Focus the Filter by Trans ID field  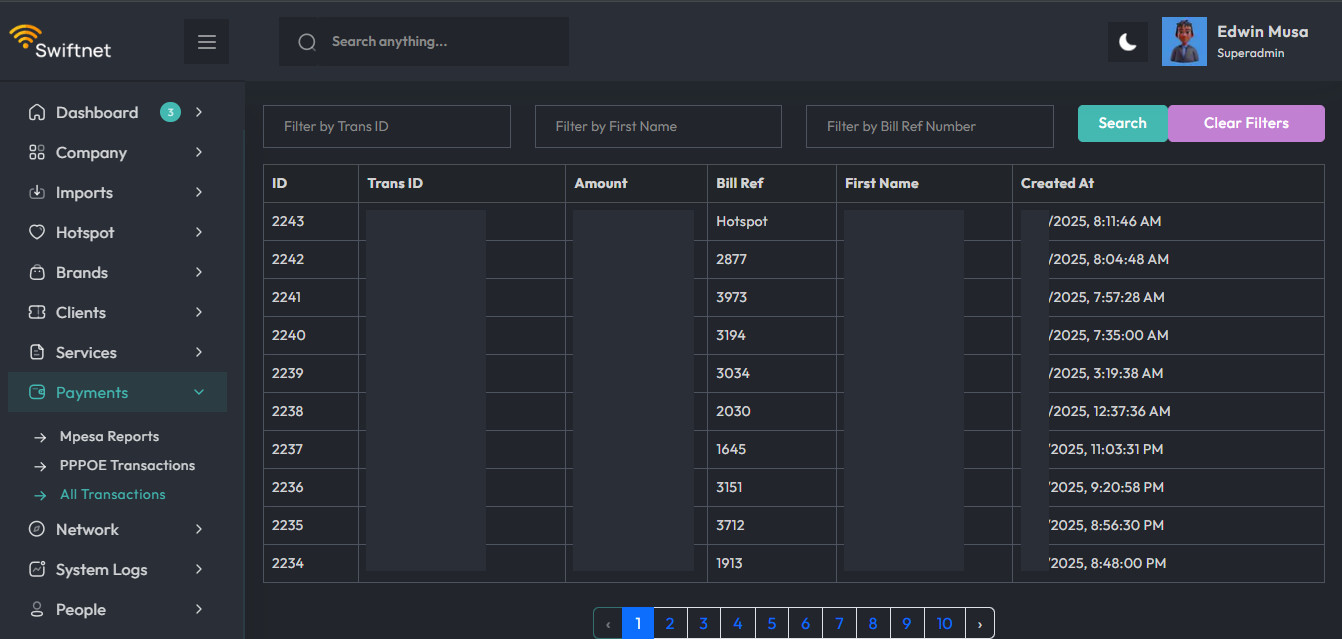(x=386, y=126)
